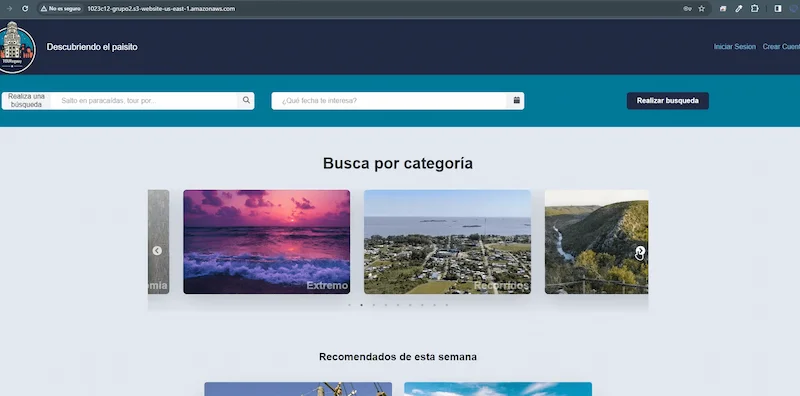
Task: Click the address bar URL
Action: [161, 9]
